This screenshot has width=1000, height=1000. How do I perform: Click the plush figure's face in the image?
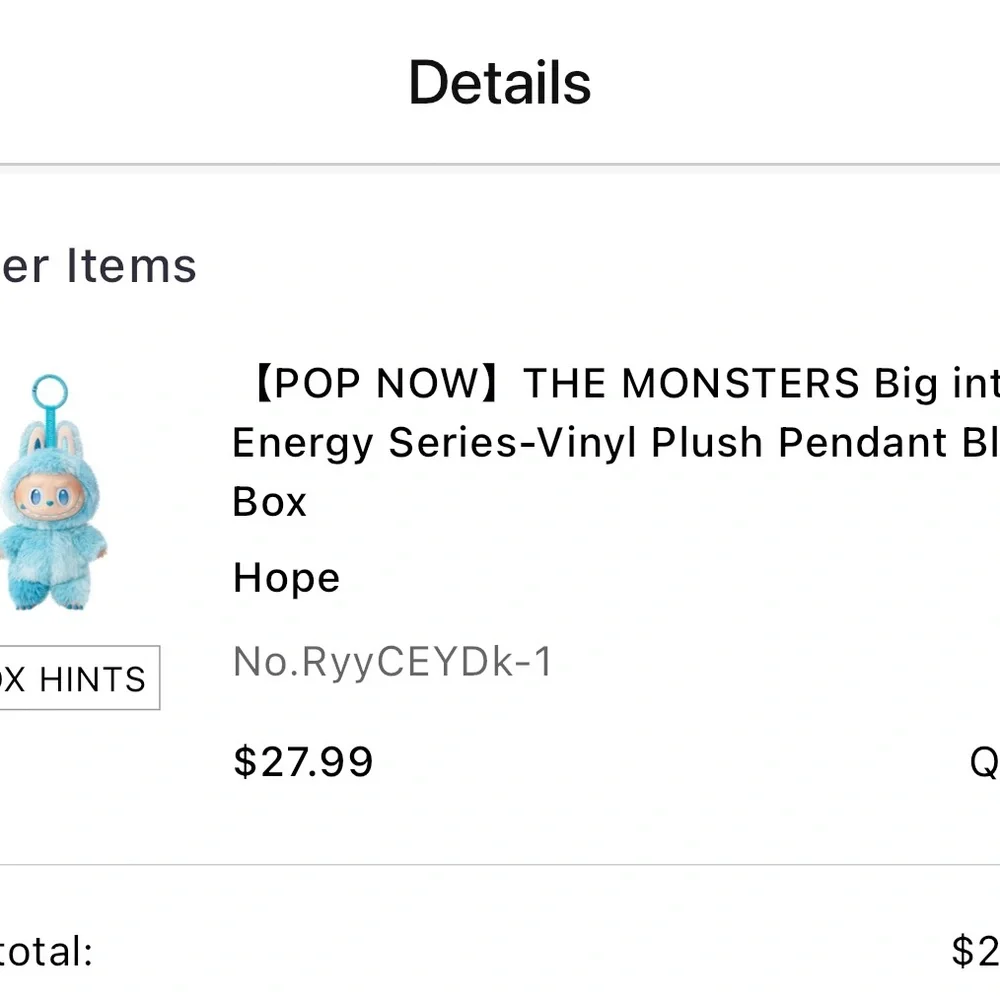pyautogui.click(x=50, y=492)
